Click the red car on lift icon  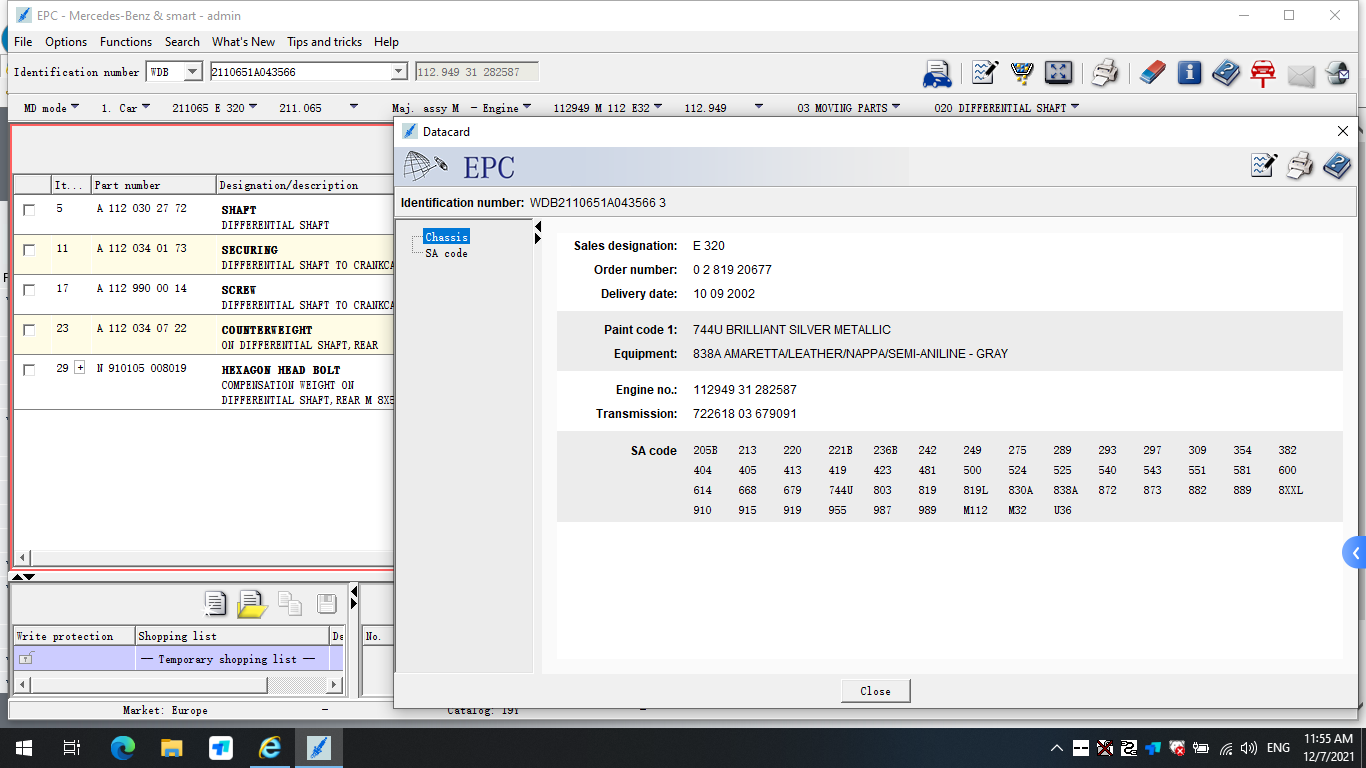1263,73
